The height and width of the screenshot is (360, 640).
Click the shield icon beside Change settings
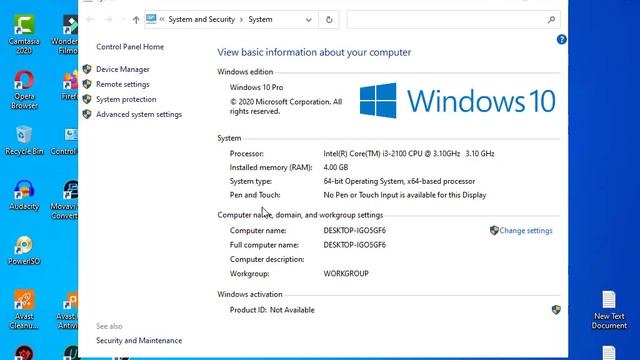[494, 230]
